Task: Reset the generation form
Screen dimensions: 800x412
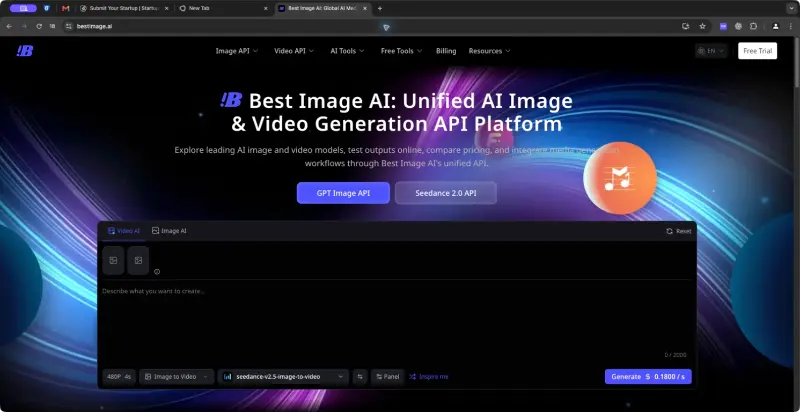Action: point(679,231)
